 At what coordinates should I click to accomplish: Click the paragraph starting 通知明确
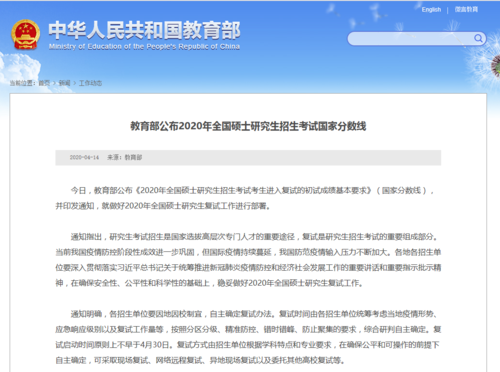point(248,337)
